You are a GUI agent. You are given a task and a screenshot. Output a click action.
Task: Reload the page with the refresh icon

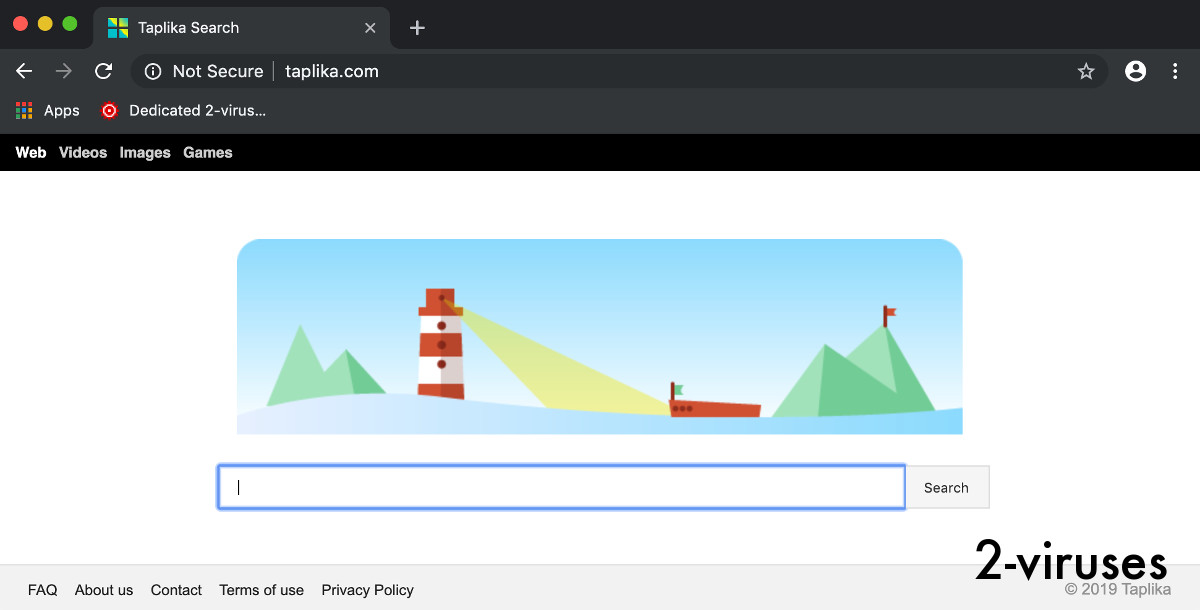[103, 71]
